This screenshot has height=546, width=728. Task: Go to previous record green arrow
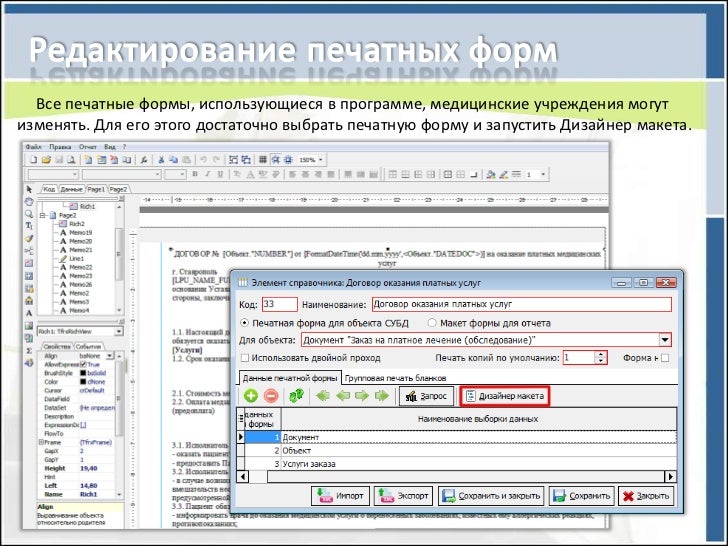[x=343, y=396]
